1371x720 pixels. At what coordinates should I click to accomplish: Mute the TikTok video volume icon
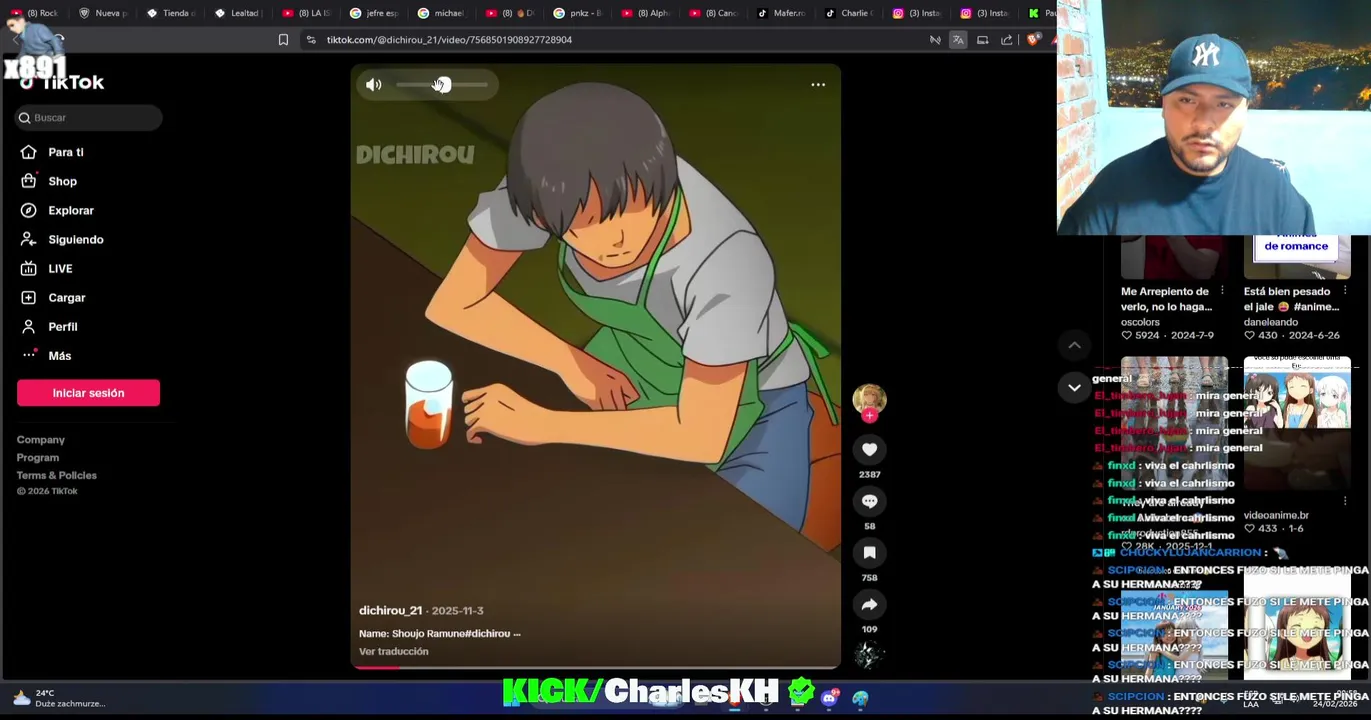[x=374, y=85]
